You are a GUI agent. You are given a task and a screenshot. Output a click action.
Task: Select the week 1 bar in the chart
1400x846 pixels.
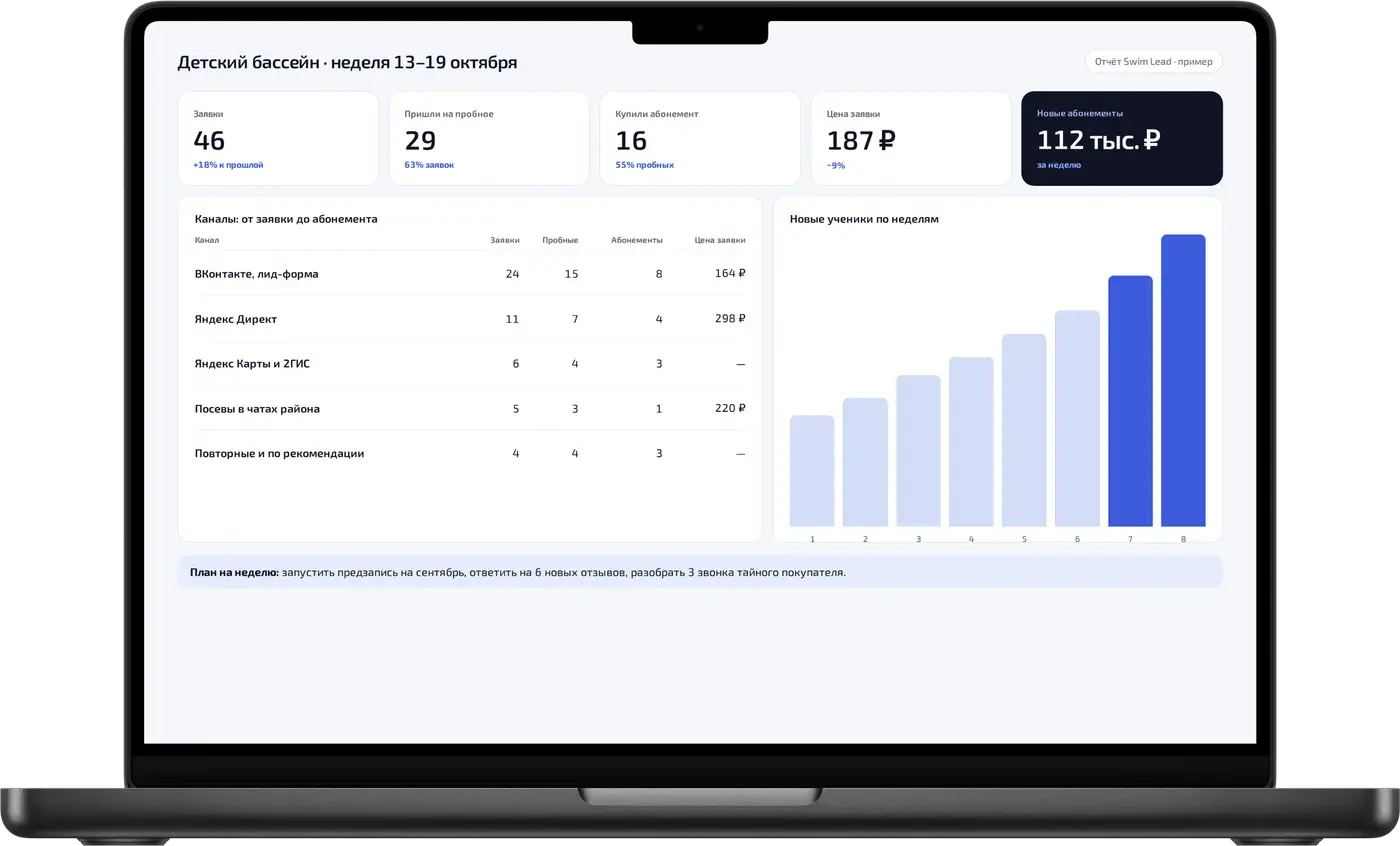(x=812, y=471)
